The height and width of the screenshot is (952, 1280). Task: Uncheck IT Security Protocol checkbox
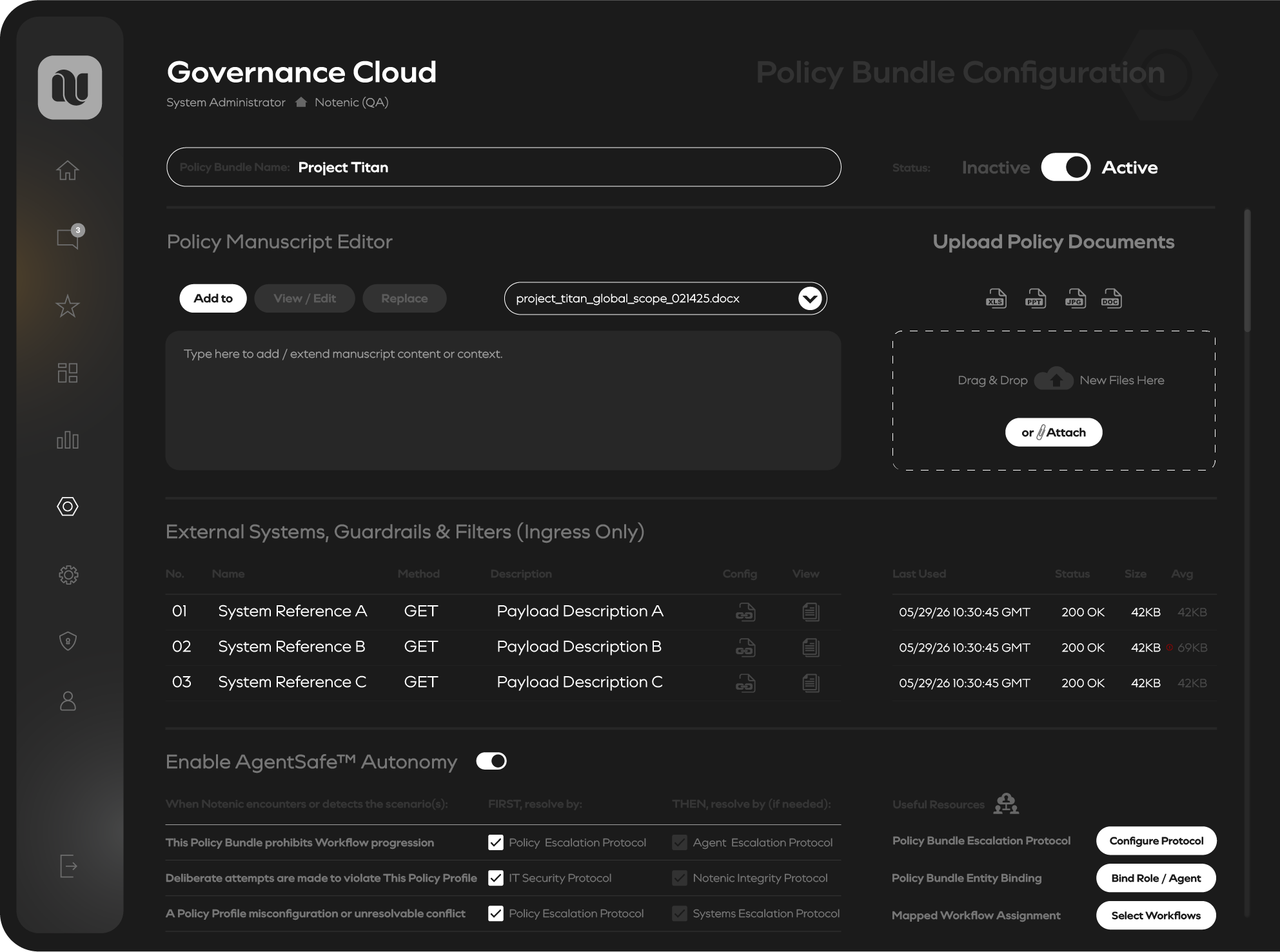tap(495, 878)
